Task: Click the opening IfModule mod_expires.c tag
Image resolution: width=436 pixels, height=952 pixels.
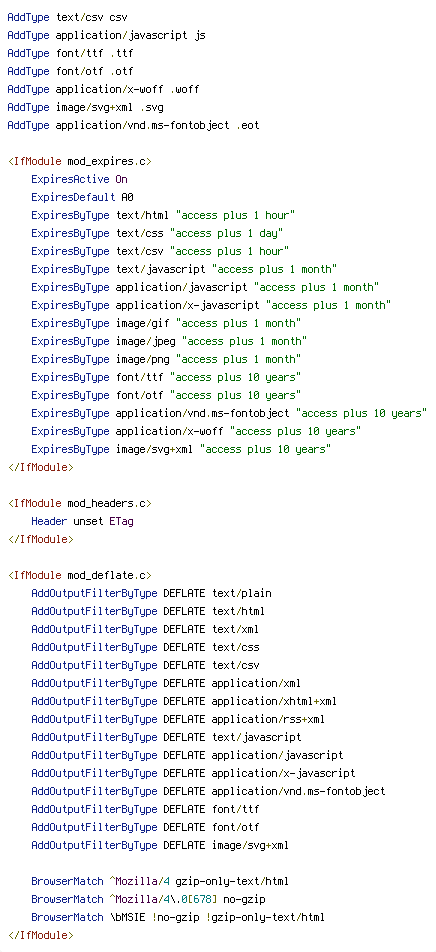Action: pyautogui.click(x=80, y=162)
